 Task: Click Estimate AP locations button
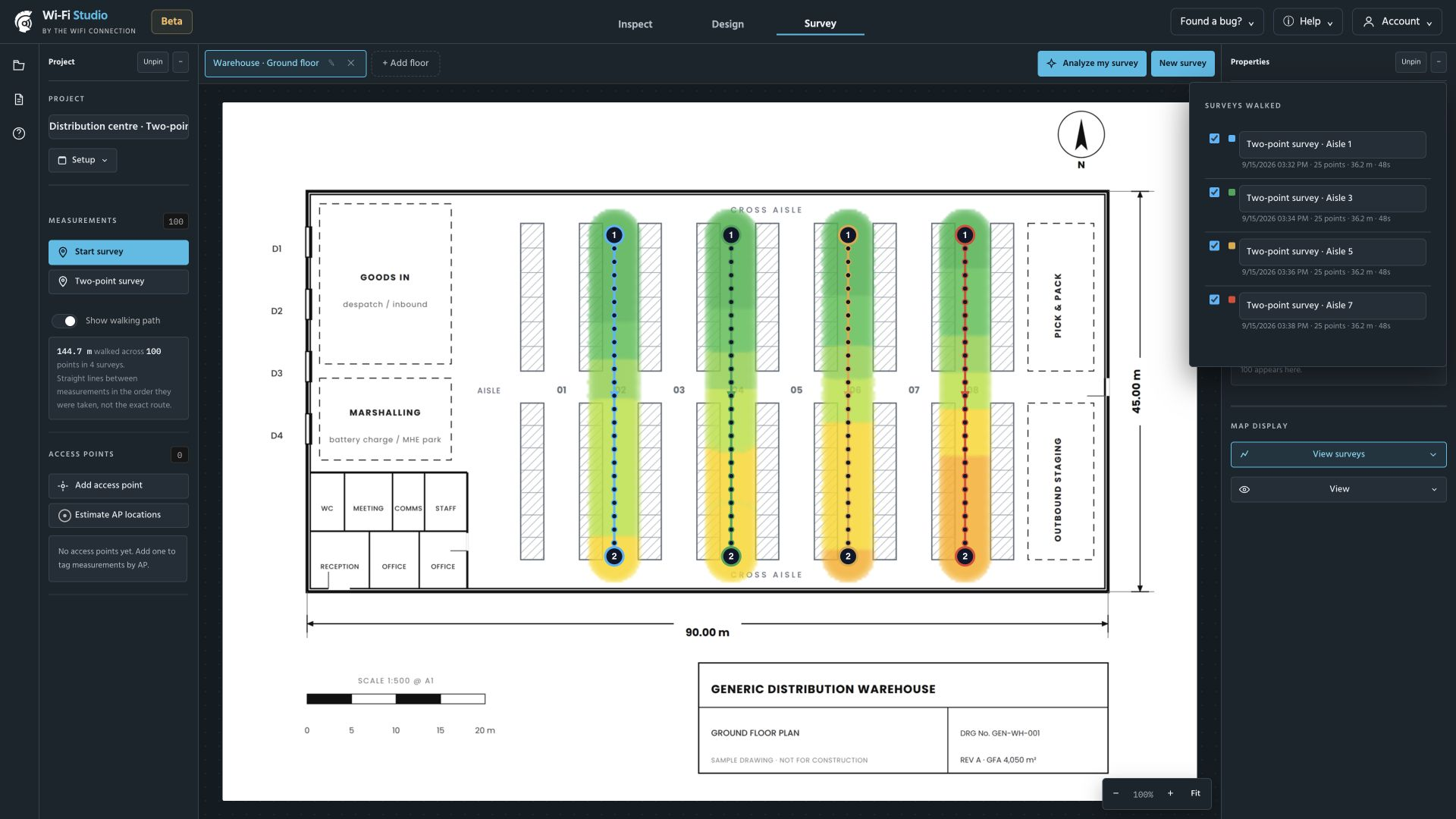pos(118,516)
